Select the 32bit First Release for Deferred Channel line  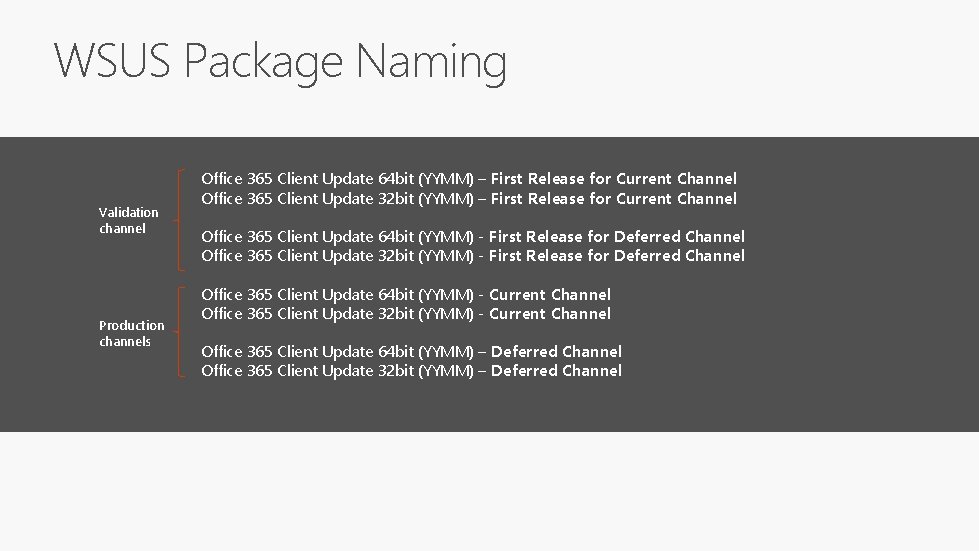point(472,256)
